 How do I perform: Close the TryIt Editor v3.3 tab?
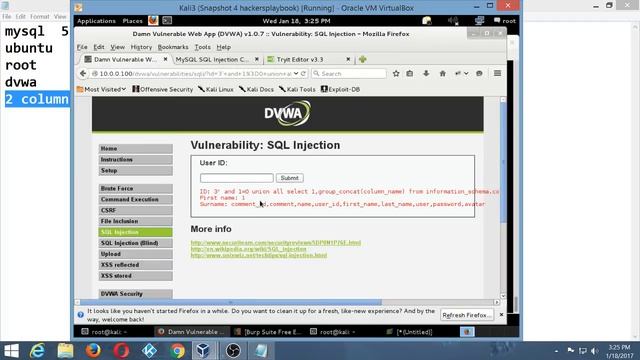pyautogui.click(x=348, y=59)
